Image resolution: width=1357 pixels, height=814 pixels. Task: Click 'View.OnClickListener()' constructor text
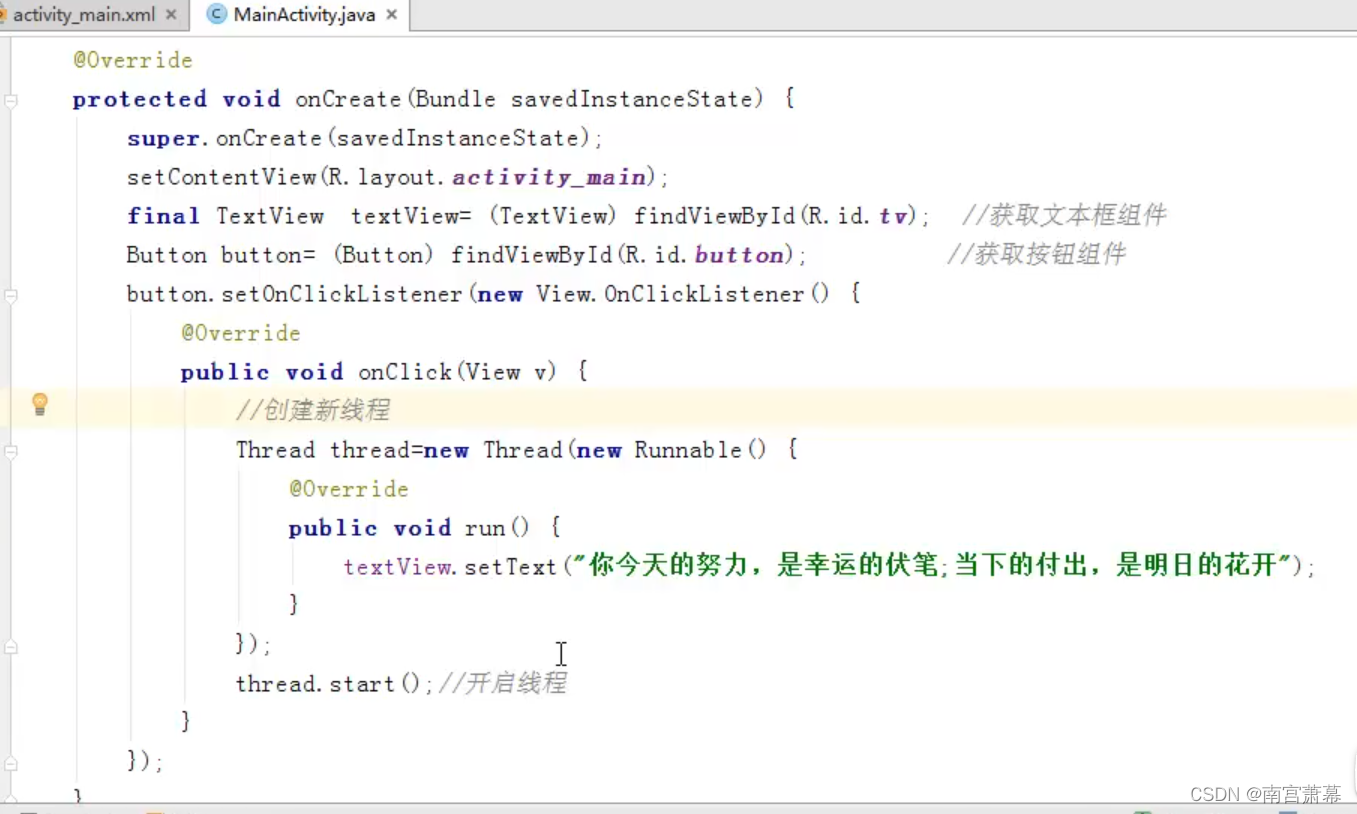683,294
